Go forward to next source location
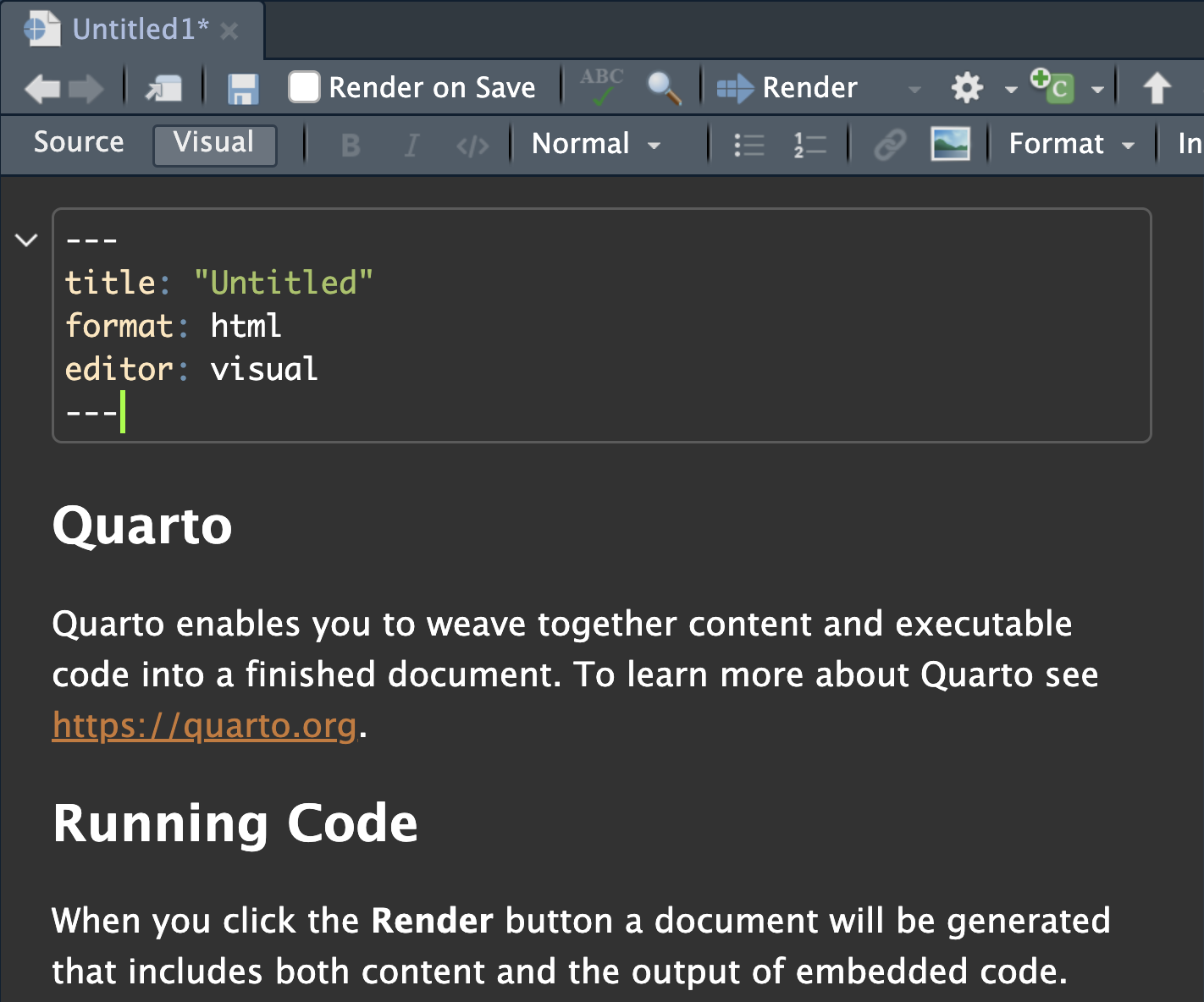Image resolution: width=1204 pixels, height=1002 pixels. (86, 88)
